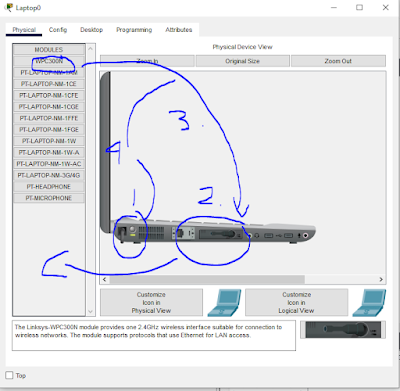The height and width of the screenshot is (391, 400).
Task: Click the logical view laptop icon
Action: click(x=369, y=303)
